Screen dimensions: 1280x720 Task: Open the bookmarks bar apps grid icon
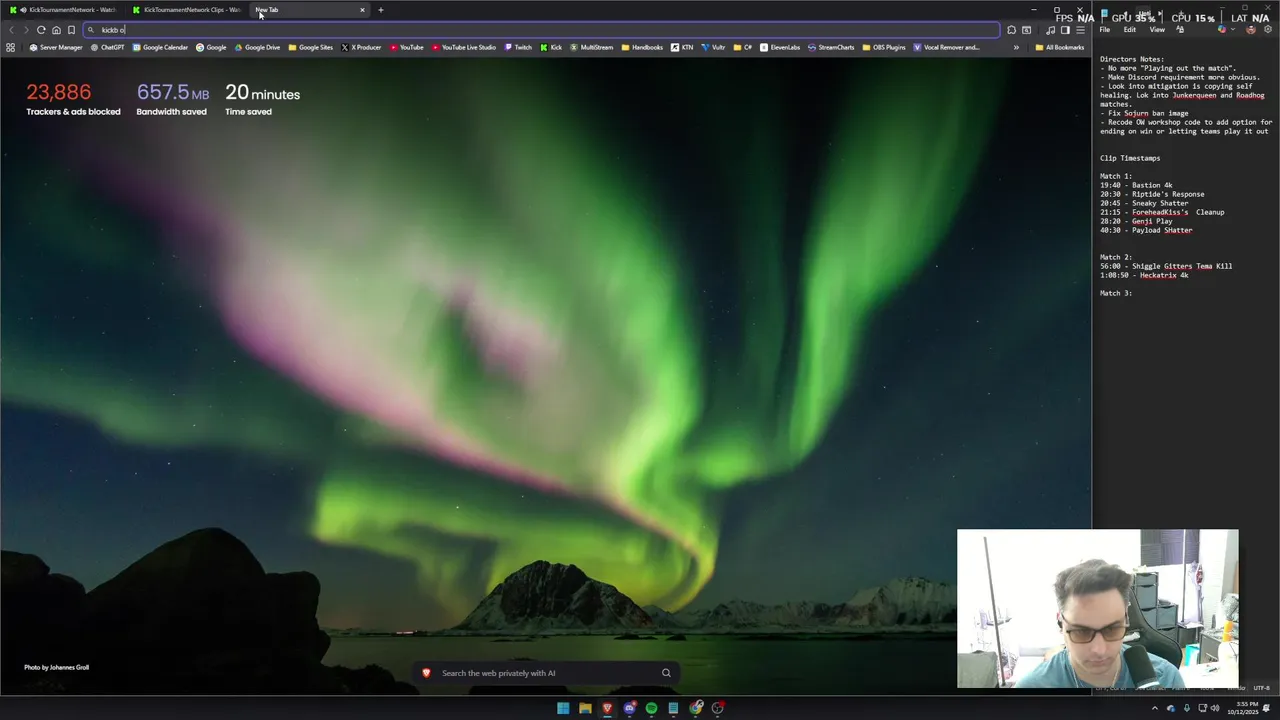click(11, 47)
